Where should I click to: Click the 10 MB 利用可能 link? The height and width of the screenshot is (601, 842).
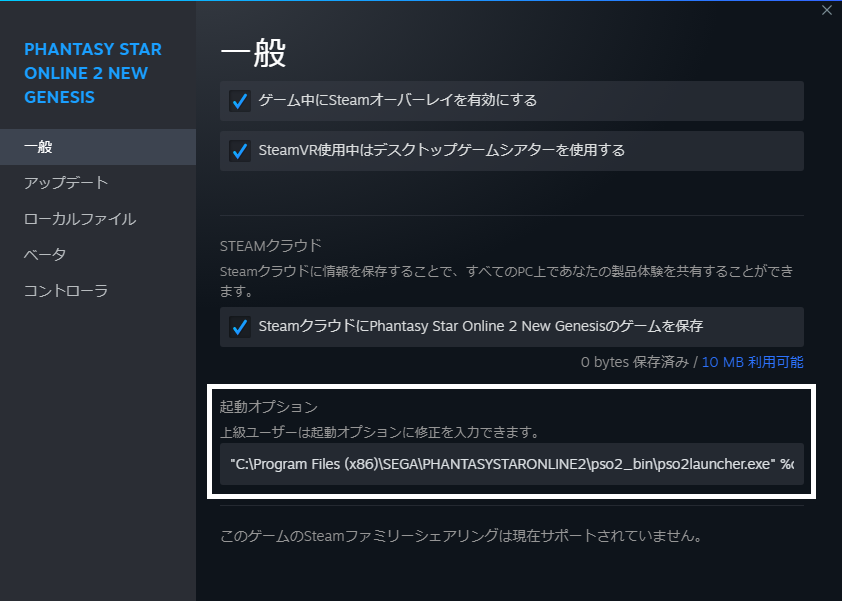(752, 362)
